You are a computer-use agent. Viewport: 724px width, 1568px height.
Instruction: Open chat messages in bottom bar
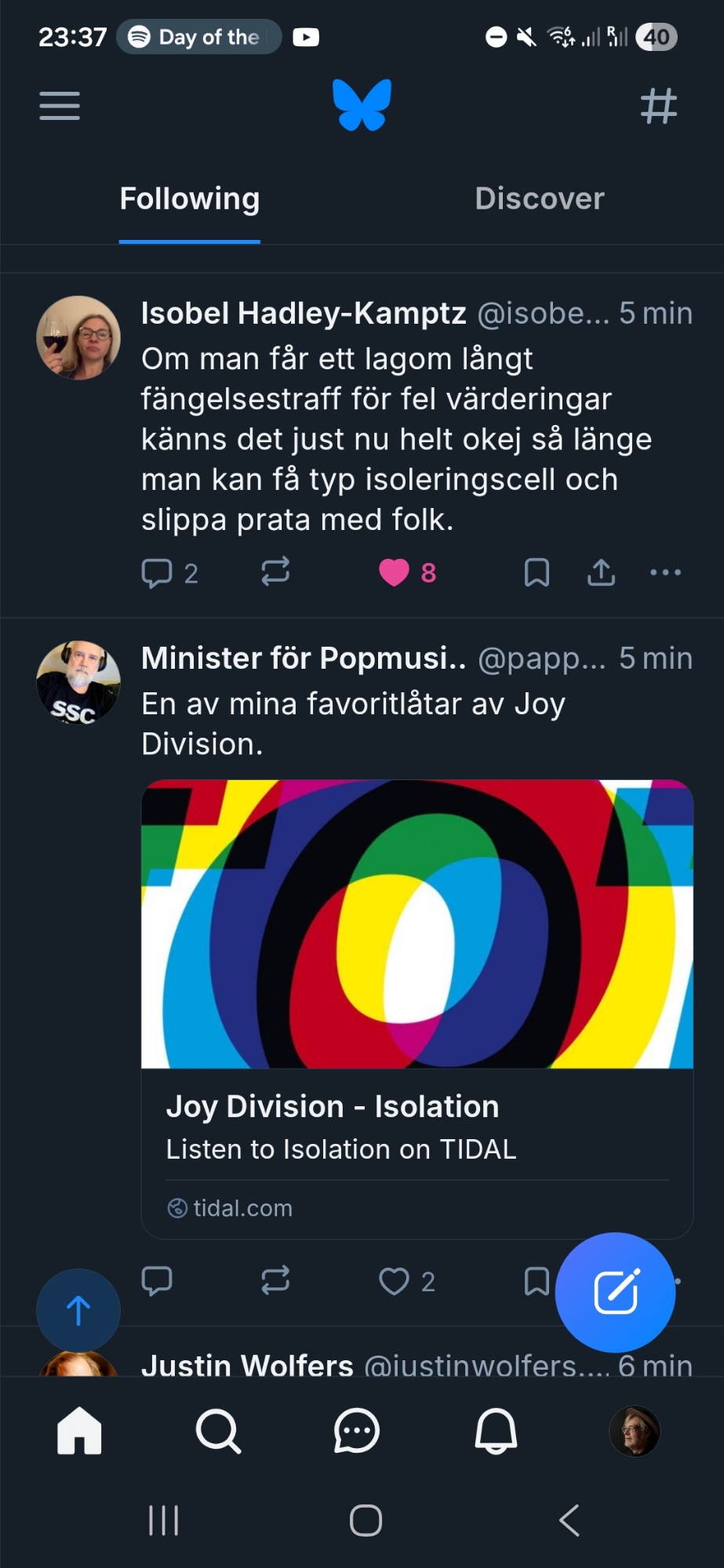click(357, 1432)
